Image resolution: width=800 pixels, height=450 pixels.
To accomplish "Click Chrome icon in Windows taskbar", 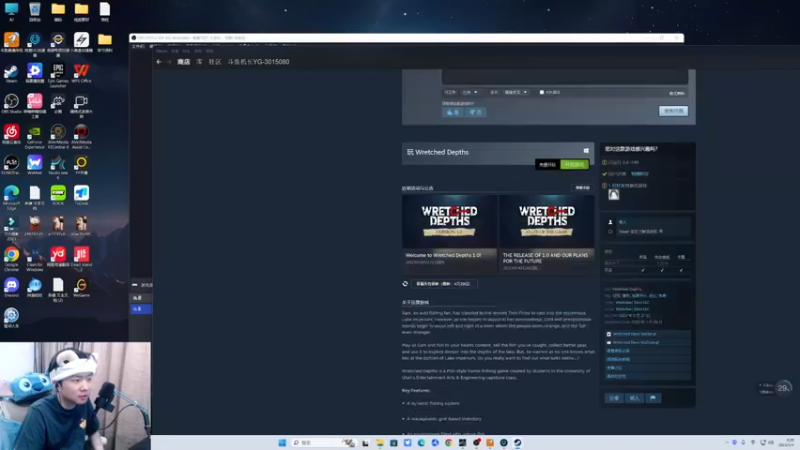I will pos(448,443).
